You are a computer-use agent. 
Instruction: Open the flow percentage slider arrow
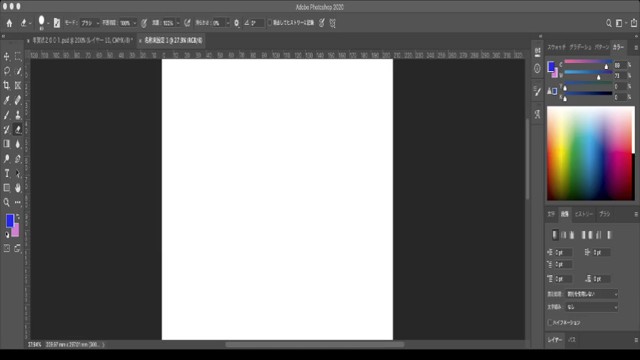click(x=178, y=23)
